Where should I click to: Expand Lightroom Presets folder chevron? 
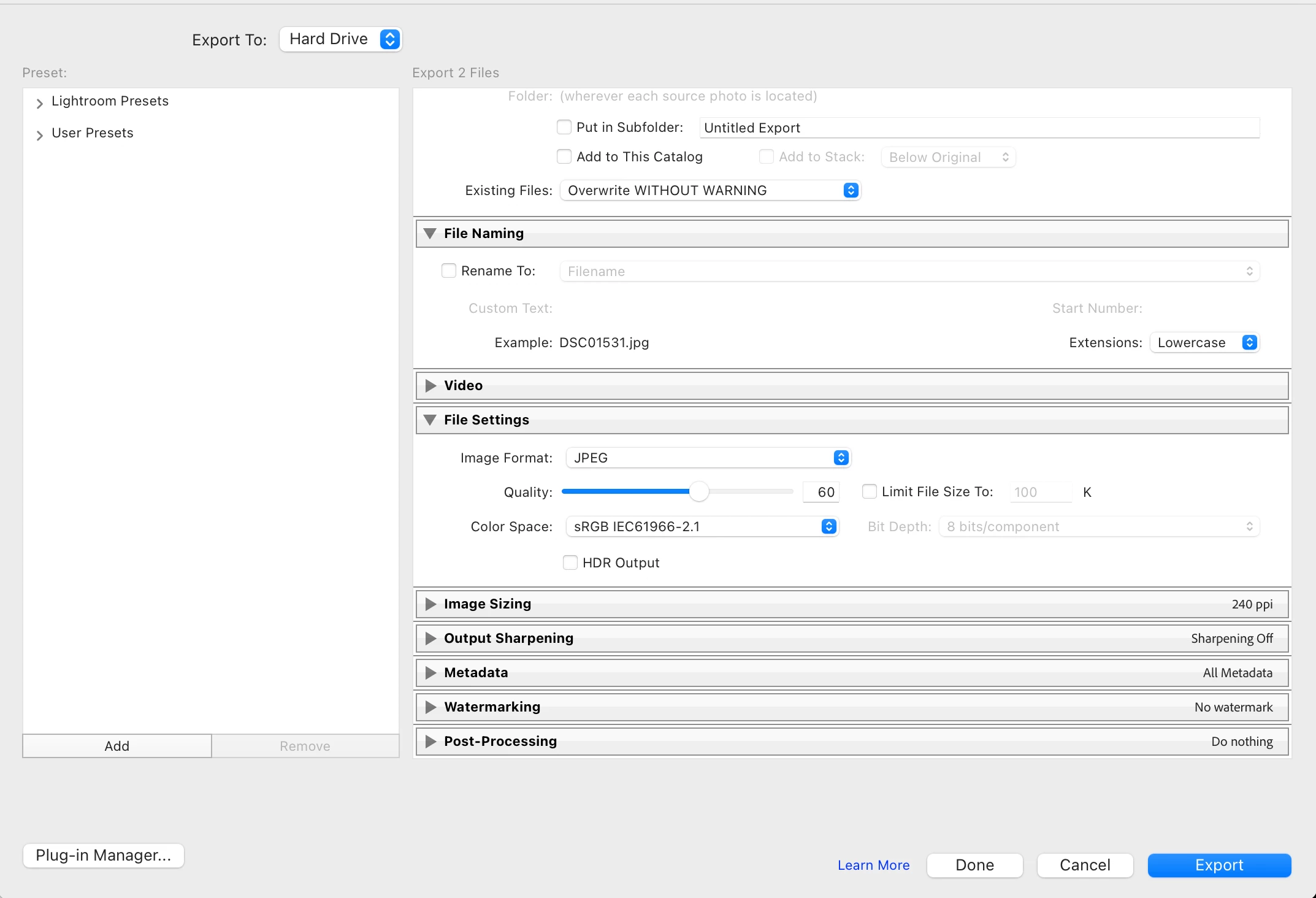click(x=39, y=103)
